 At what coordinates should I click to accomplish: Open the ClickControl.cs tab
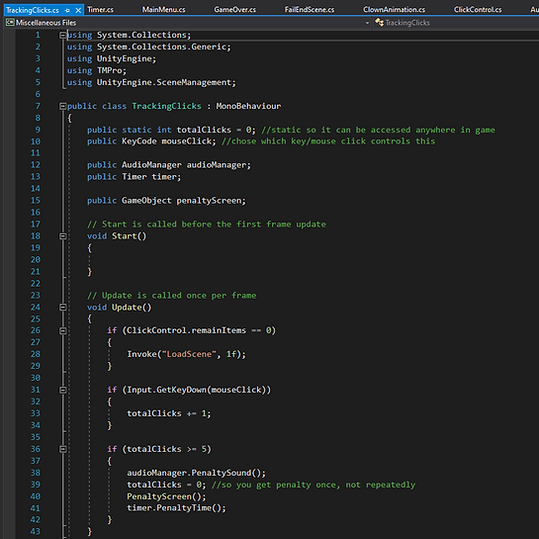pyautogui.click(x=478, y=10)
